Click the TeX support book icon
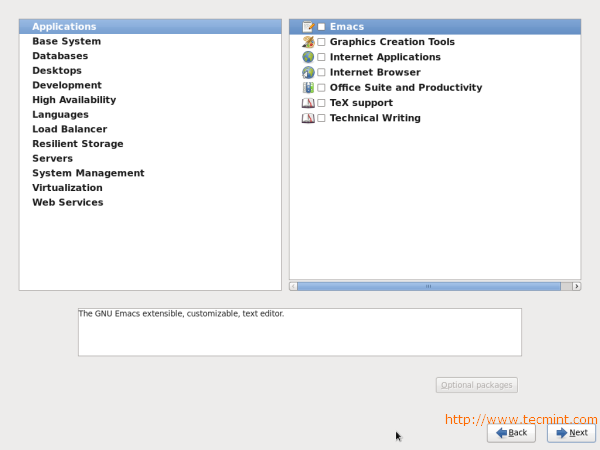This screenshot has height=450, width=600. (308, 103)
